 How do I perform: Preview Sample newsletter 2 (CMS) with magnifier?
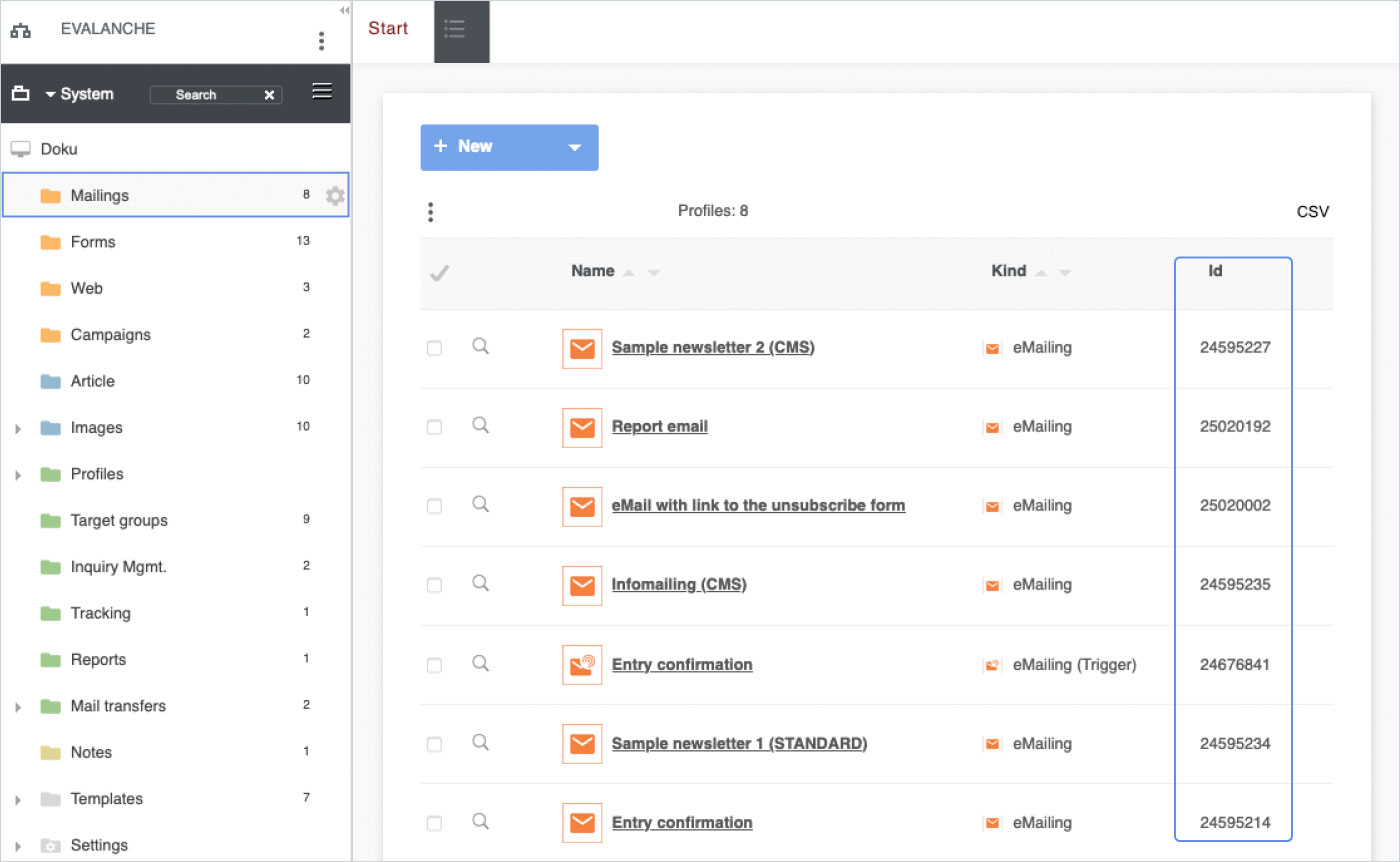coord(480,346)
